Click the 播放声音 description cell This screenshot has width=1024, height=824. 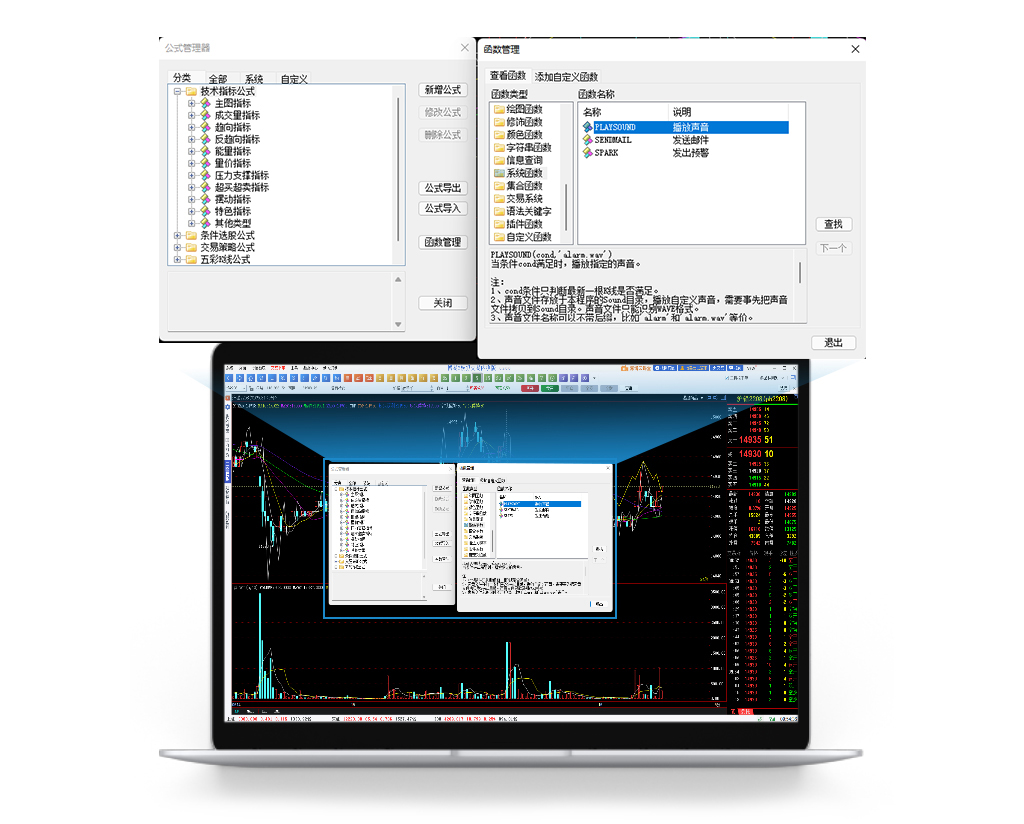point(690,127)
